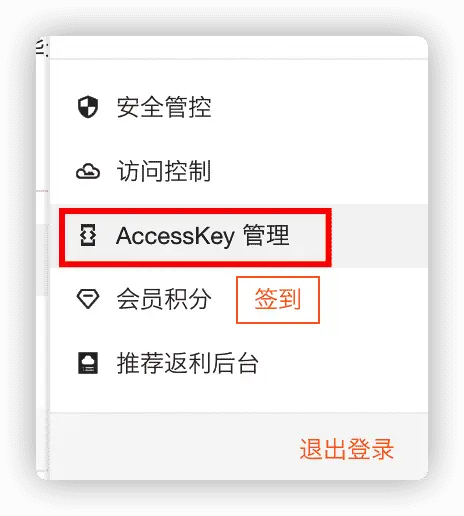The width and height of the screenshot is (464, 516).
Task: Open the 推荐返利后台 menu label
Action: [x=188, y=363]
